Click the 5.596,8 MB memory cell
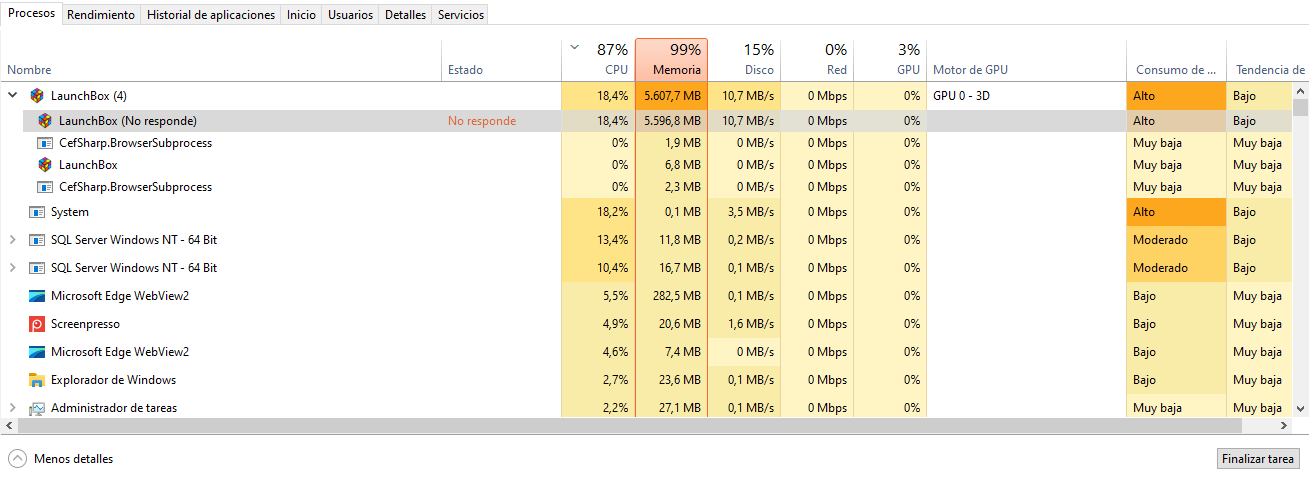The height and width of the screenshot is (483, 1309). point(671,120)
